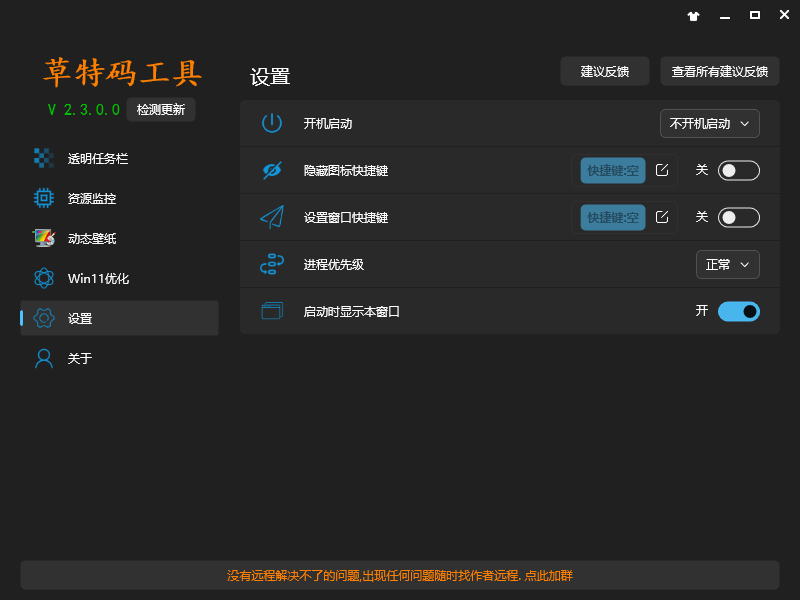This screenshot has width=800, height=600.
Task: Click the crossed-eye icon for 隐藏图标快捷键
Action: pos(272,170)
